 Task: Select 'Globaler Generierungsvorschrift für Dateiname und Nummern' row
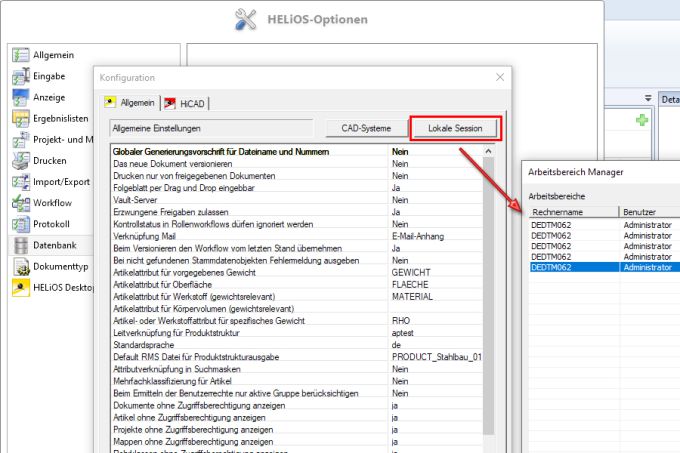tap(297, 152)
